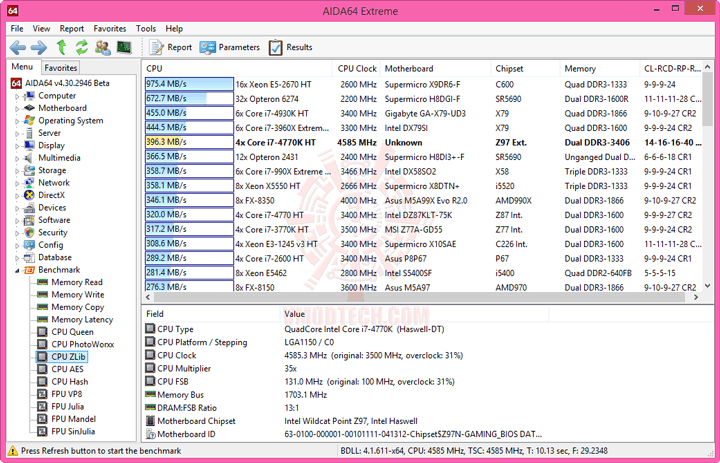The height and width of the screenshot is (463, 720).
Task: Open the users icon in toolbar
Action: point(103,47)
